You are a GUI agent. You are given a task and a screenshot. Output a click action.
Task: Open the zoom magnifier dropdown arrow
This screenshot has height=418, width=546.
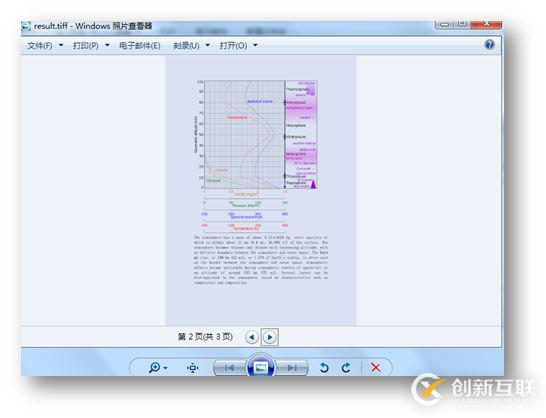click(165, 368)
